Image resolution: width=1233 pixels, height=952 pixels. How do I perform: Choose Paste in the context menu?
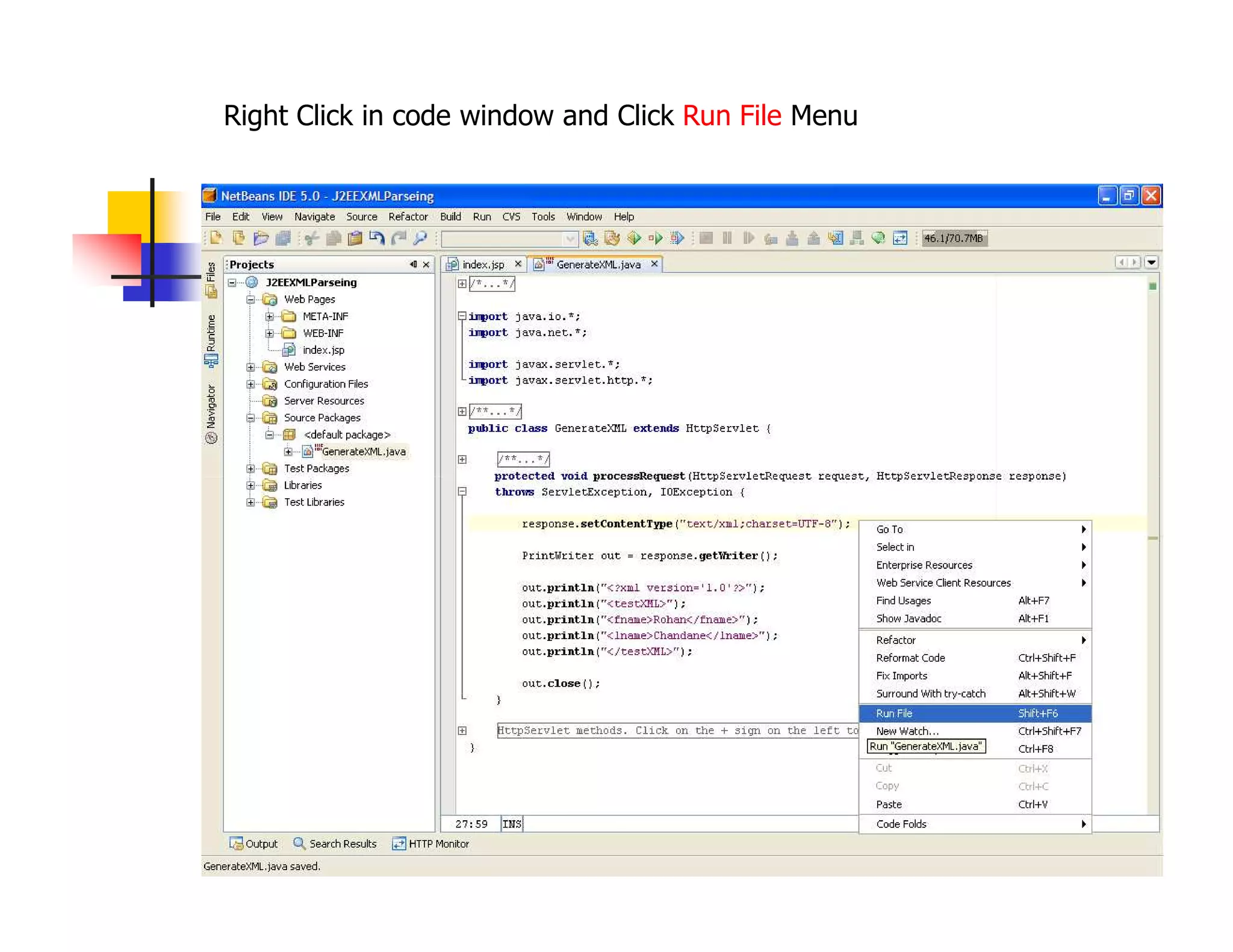(x=975, y=805)
